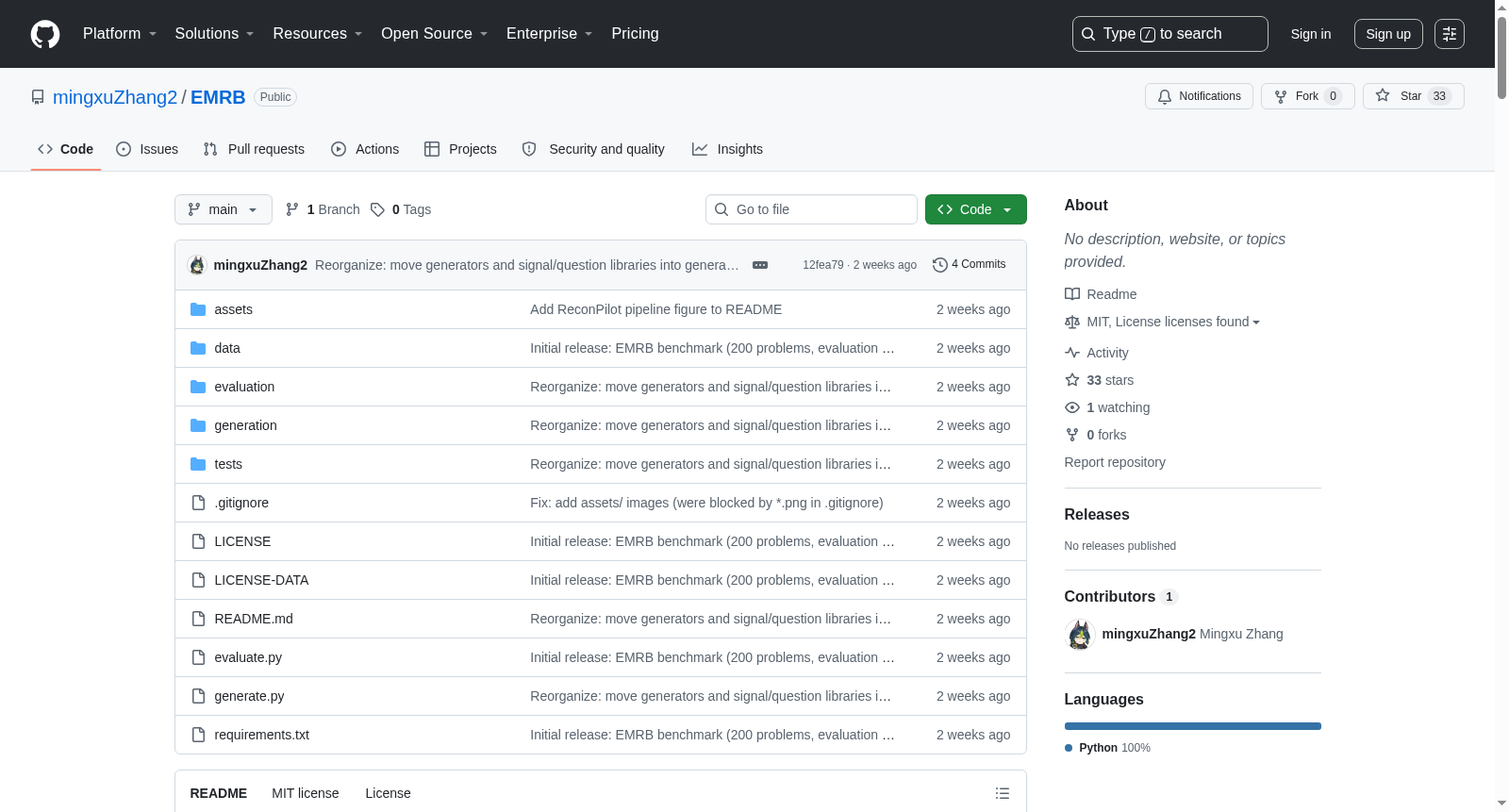Click the tests folder icon

click(x=198, y=464)
